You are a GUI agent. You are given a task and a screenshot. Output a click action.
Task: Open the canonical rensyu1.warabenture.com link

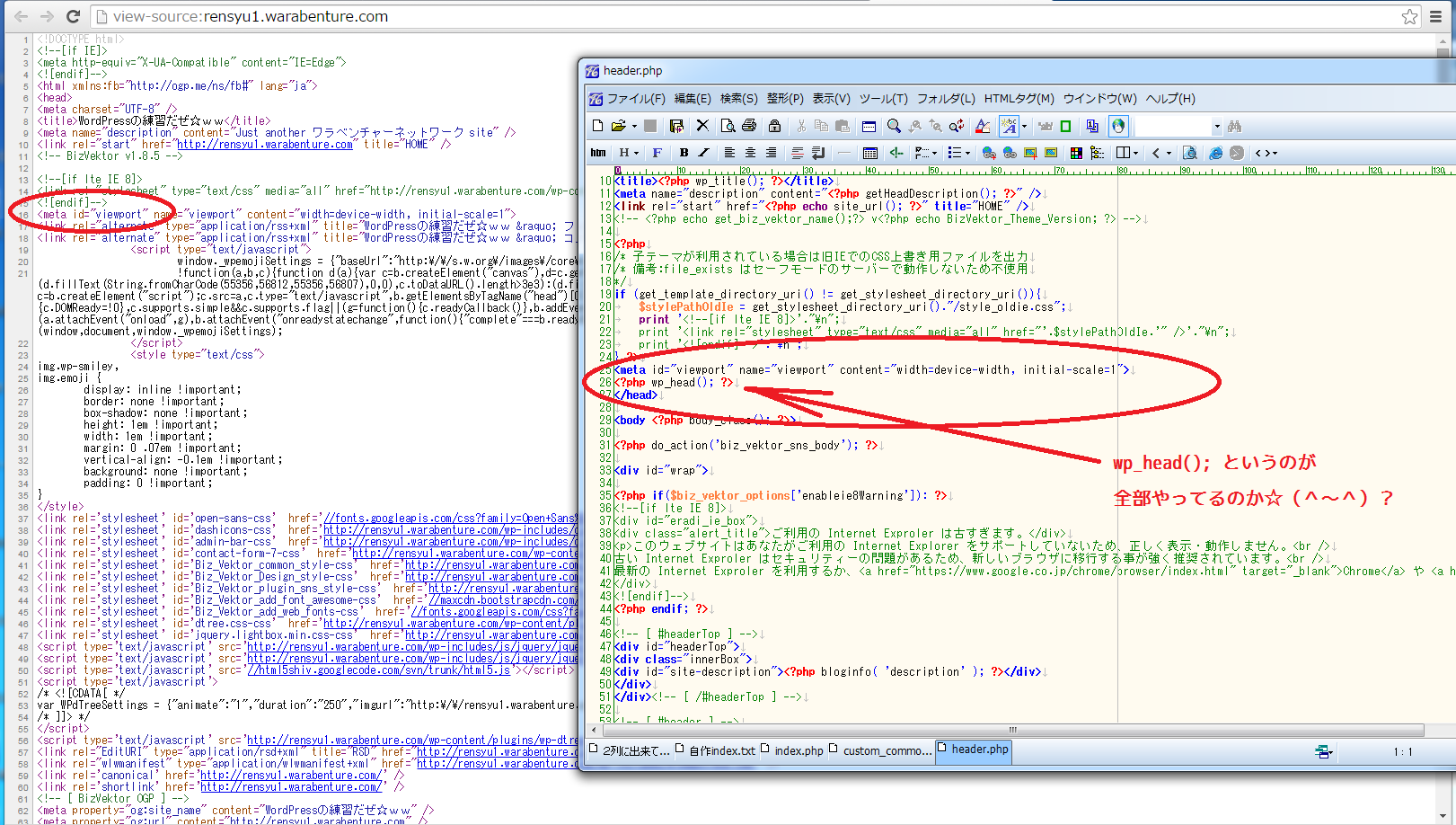pos(289,776)
